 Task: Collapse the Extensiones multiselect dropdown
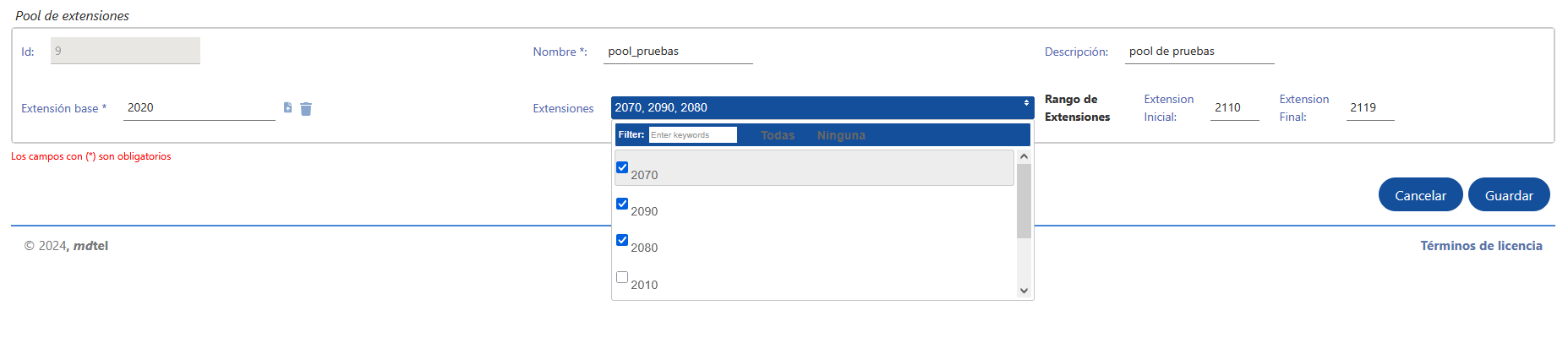pos(822,107)
